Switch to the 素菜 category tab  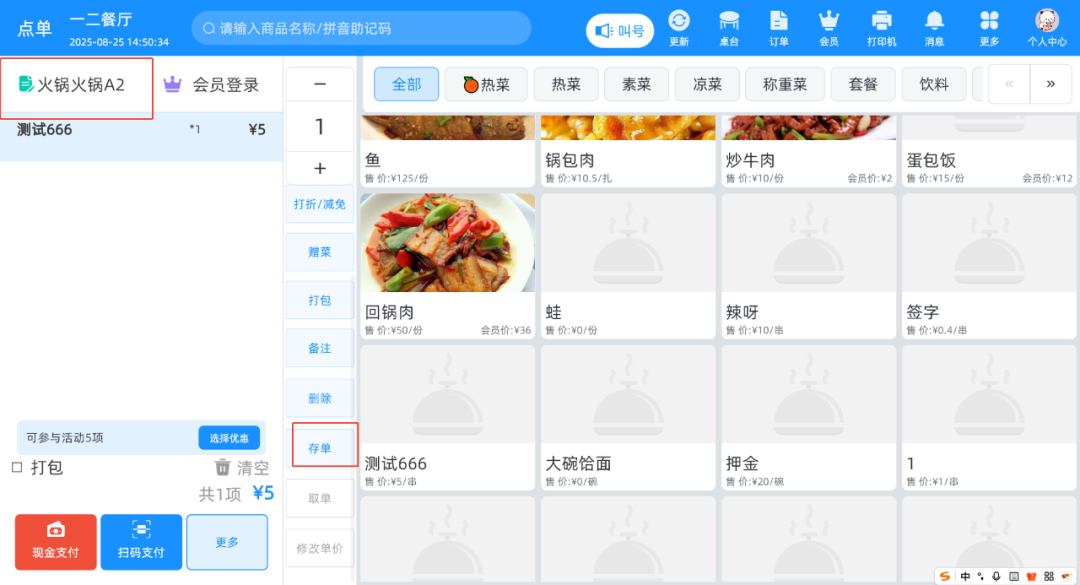(x=636, y=84)
